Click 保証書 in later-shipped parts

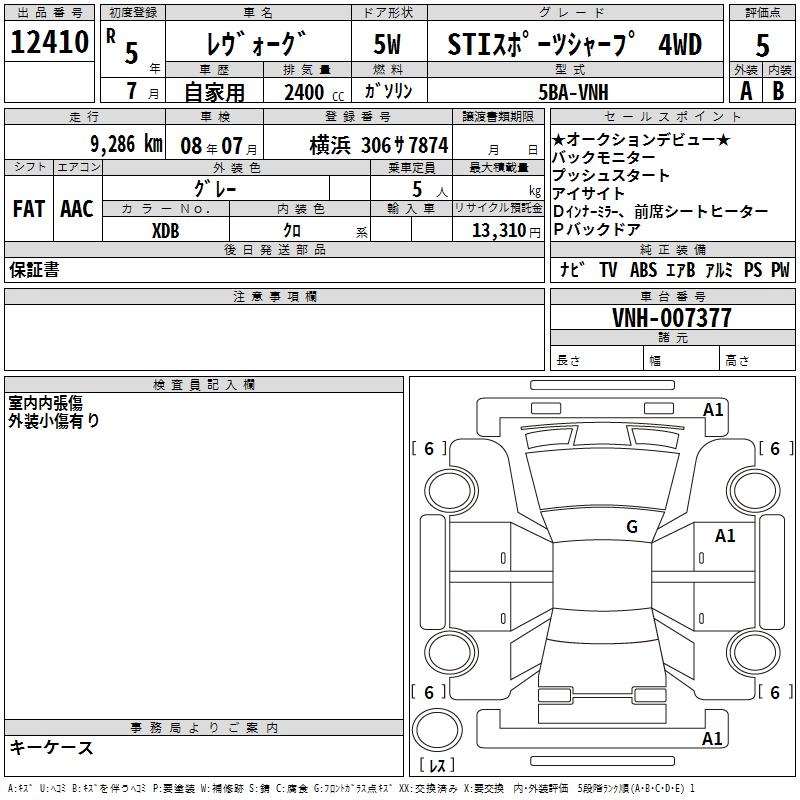(x=34, y=269)
